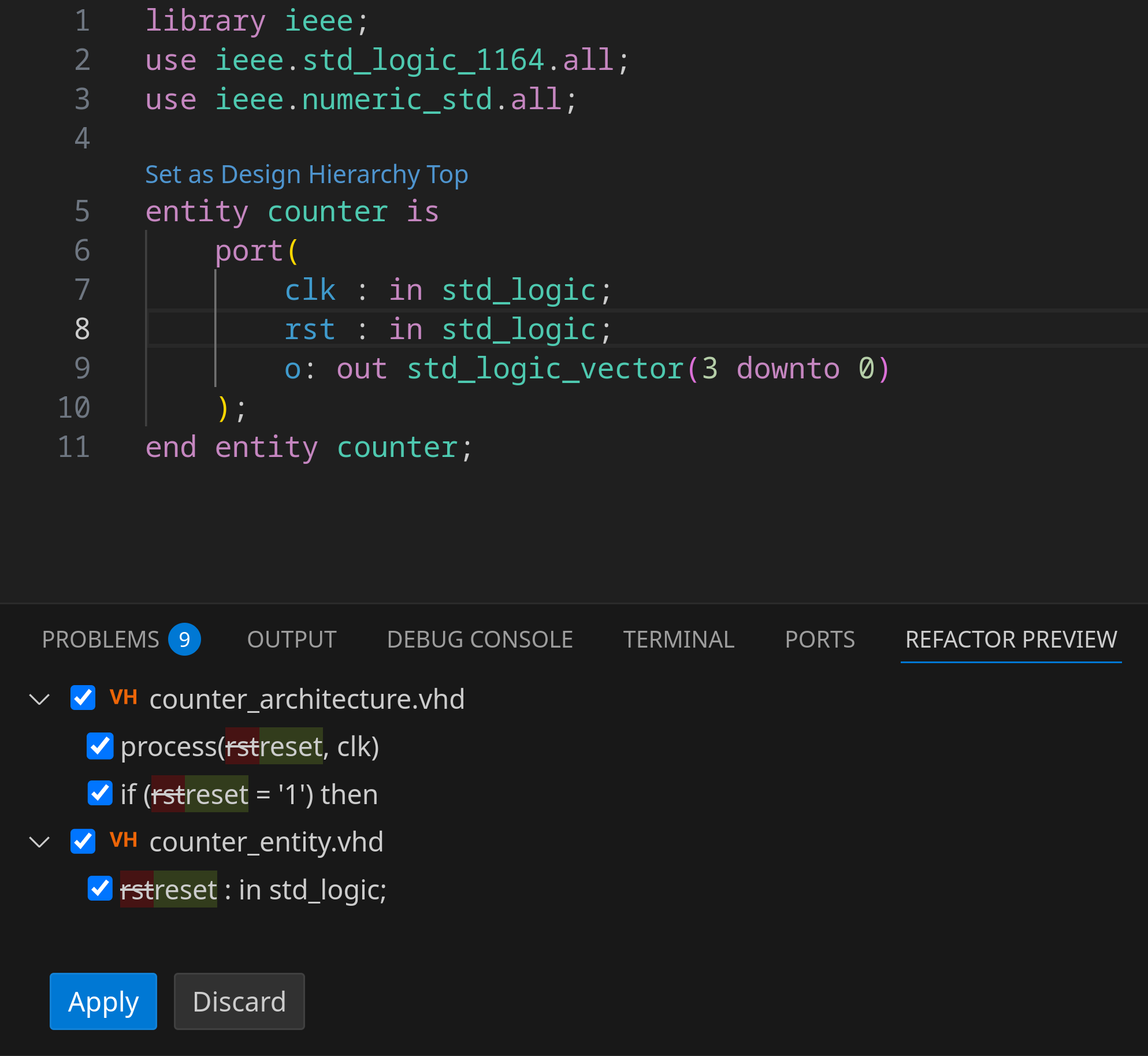Switch to the Terminal tab
Viewport: 1148px width, 1056px height.
click(x=678, y=639)
